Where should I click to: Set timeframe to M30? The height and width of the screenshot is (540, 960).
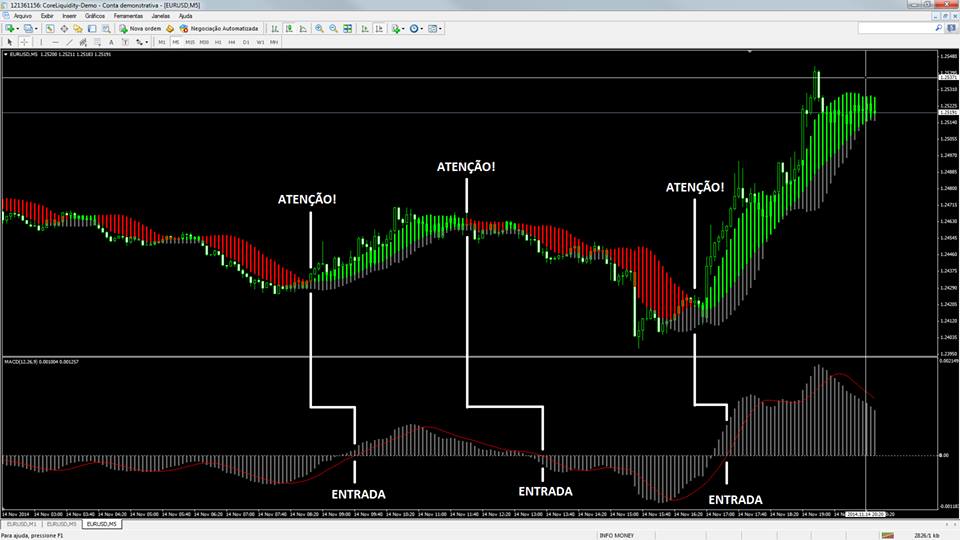204,42
